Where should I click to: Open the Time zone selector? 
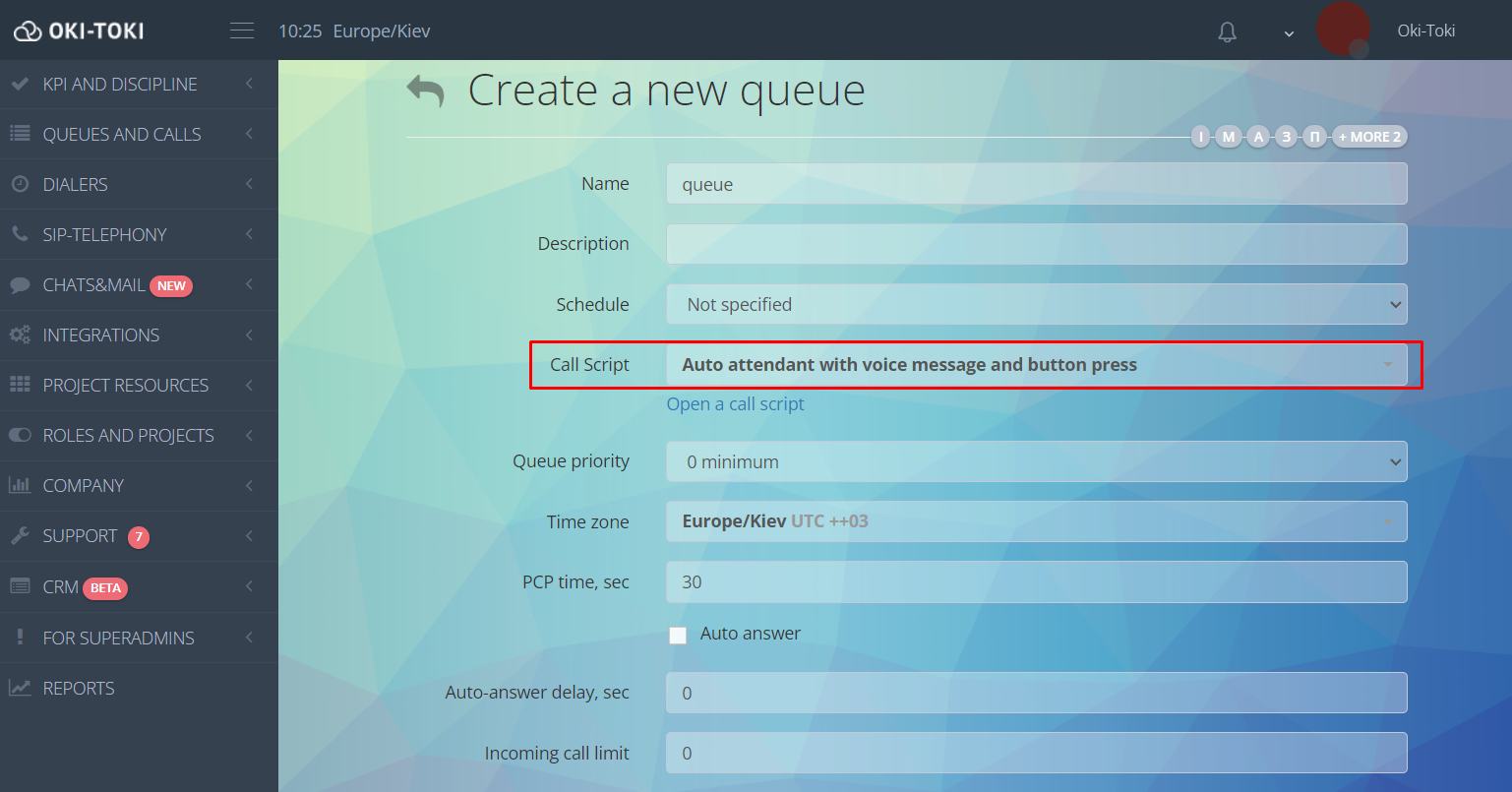click(1036, 521)
